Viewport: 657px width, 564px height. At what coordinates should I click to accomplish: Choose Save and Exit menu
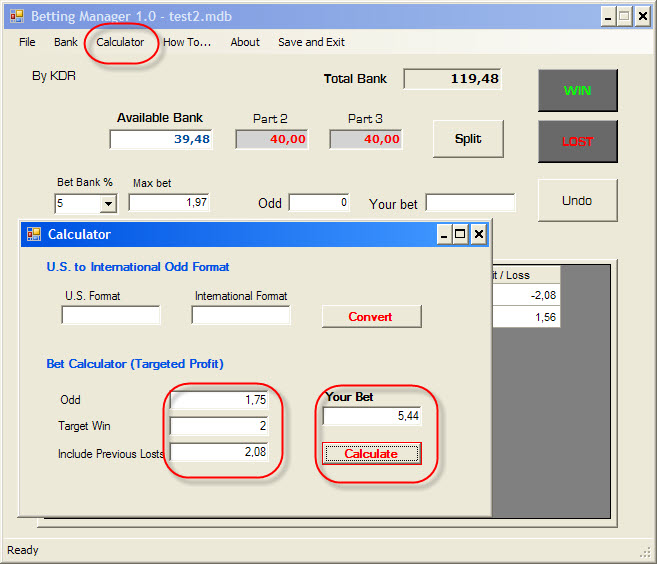coord(311,42)
